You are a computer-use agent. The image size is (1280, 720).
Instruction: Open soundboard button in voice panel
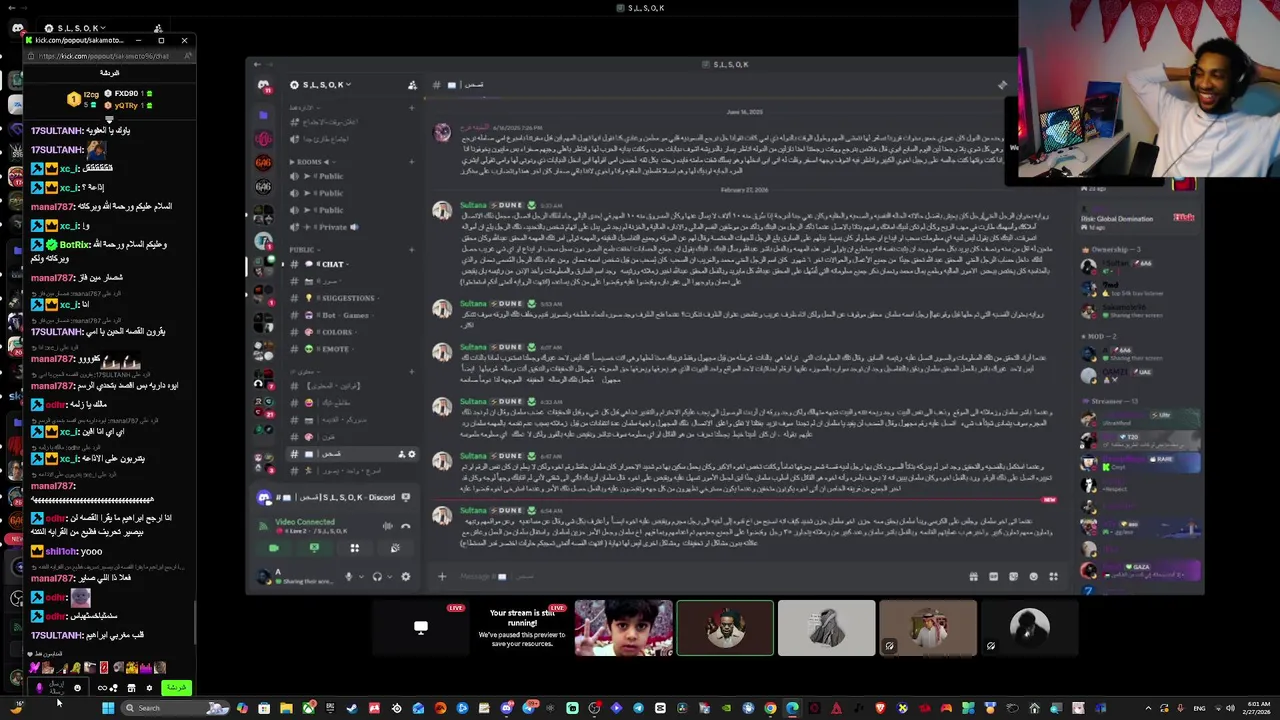pos(395,548)
